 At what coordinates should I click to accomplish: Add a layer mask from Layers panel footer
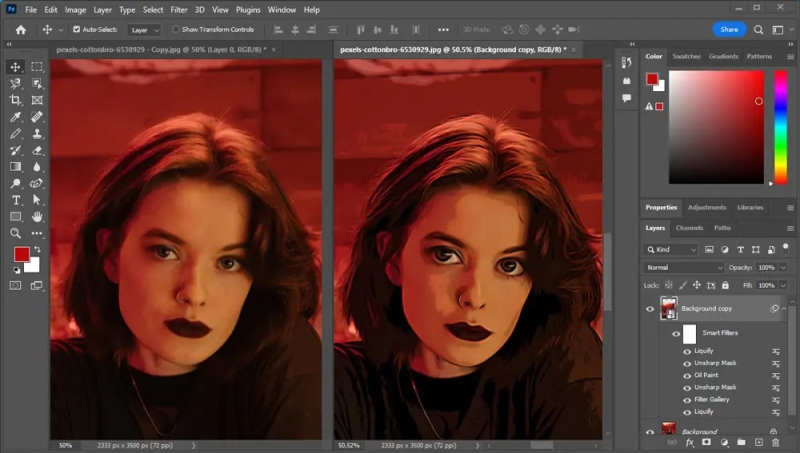(707, 442)
